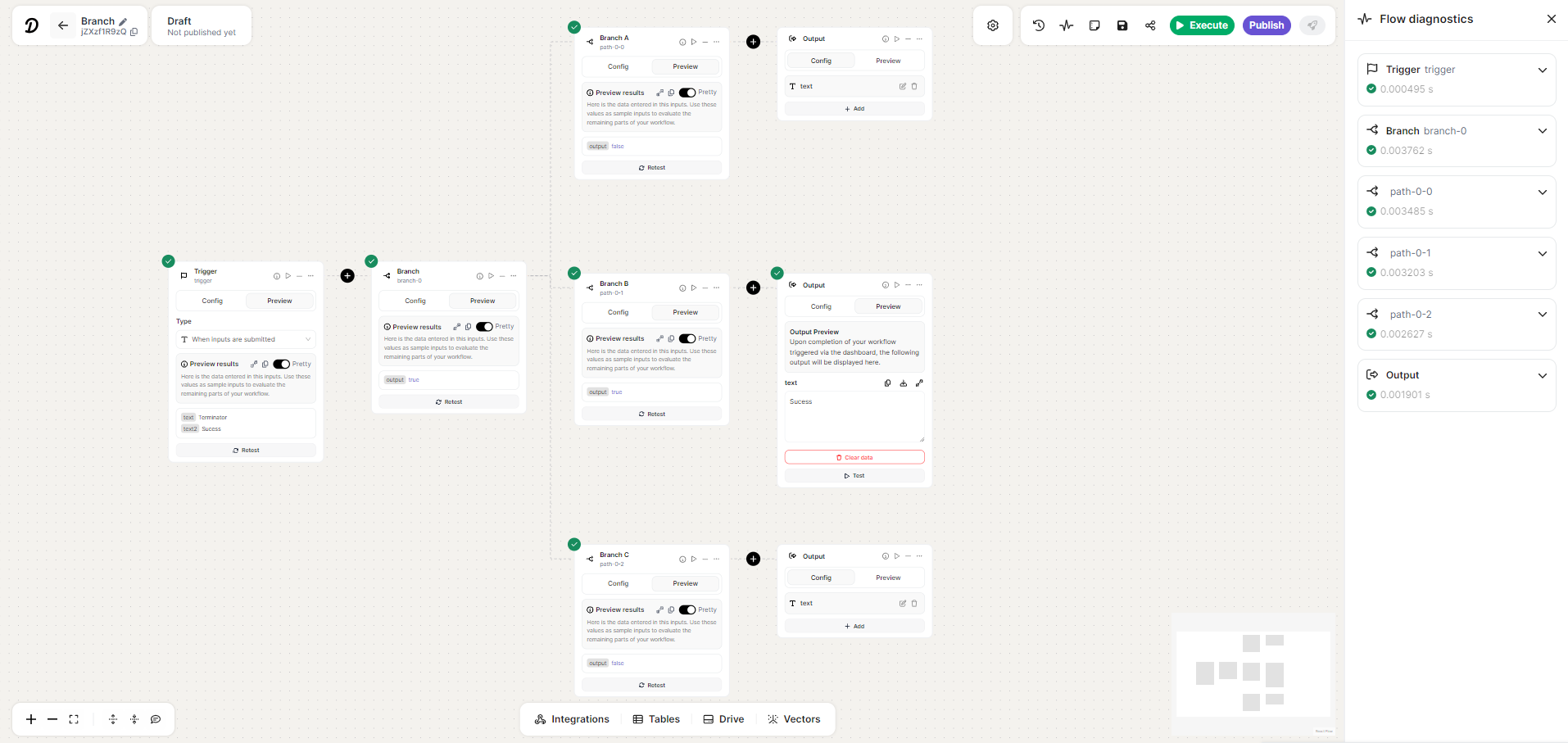1568x743 pixels.
Task: Expand the Trigger diagnostics entry
Action: (1542, 70)
